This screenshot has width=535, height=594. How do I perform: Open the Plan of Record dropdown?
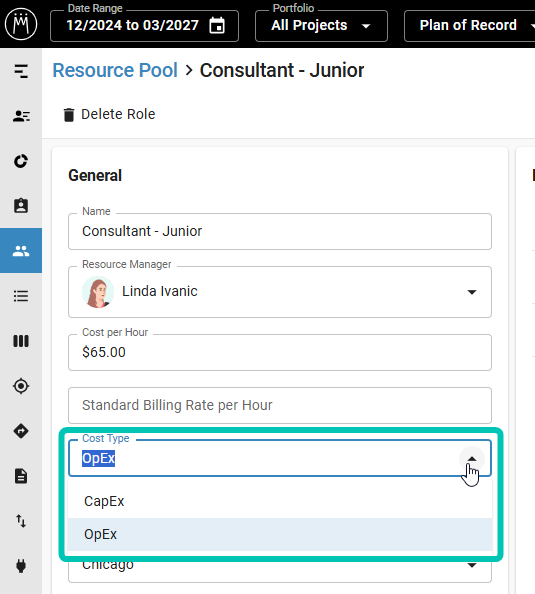coord(470,26)
